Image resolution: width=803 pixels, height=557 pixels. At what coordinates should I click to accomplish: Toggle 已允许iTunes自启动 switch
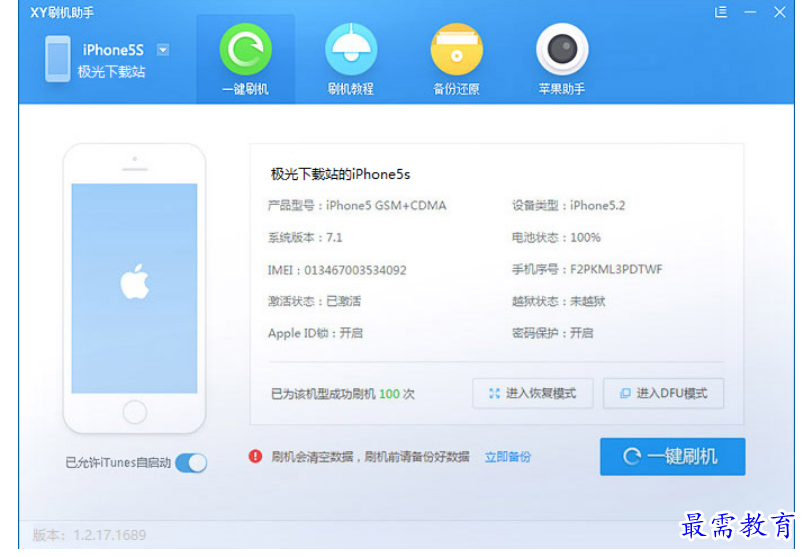tap(191, 463)
